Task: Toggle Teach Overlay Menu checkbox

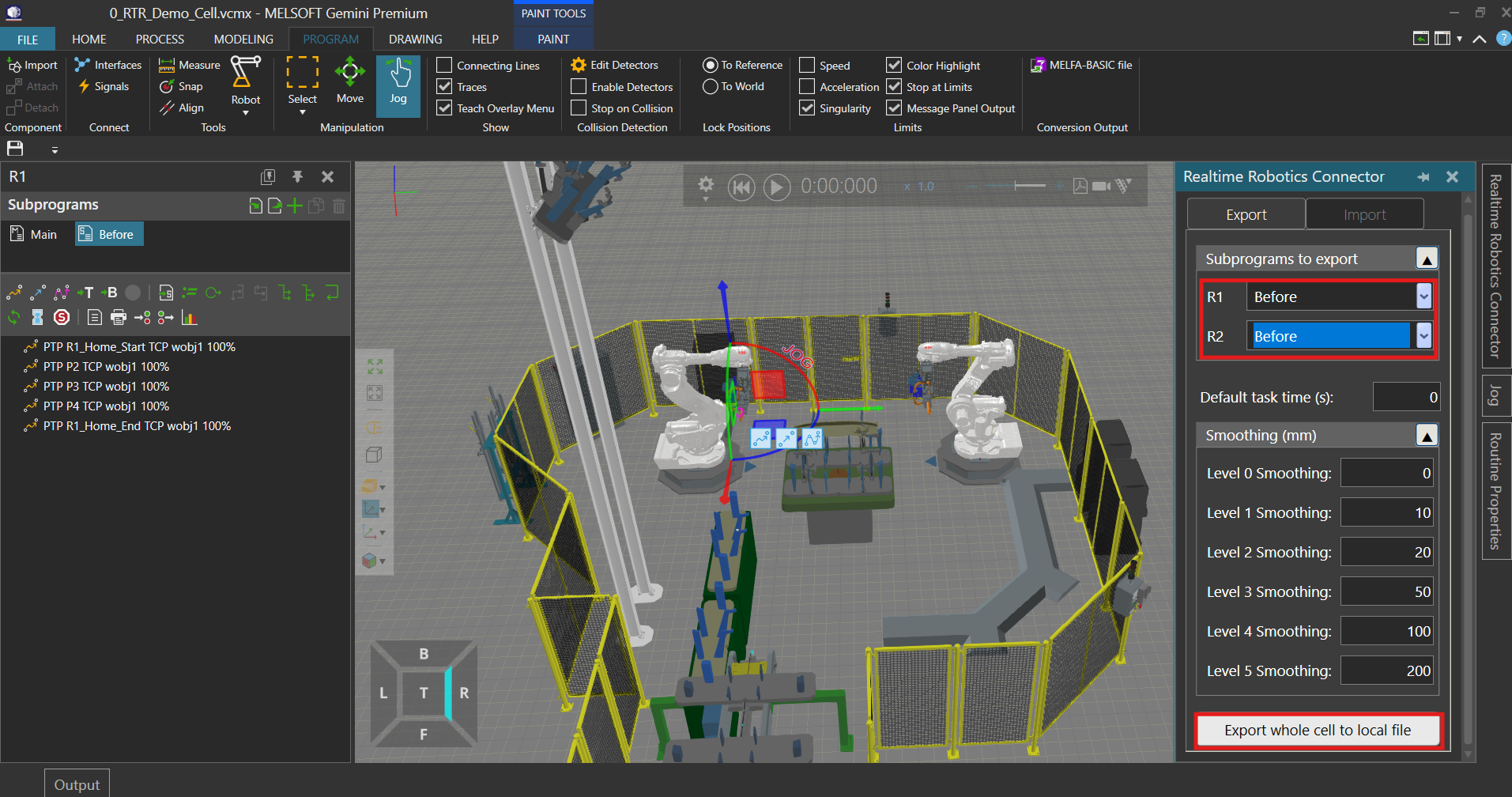Action: pyautogui.click(x=444, y=108)
